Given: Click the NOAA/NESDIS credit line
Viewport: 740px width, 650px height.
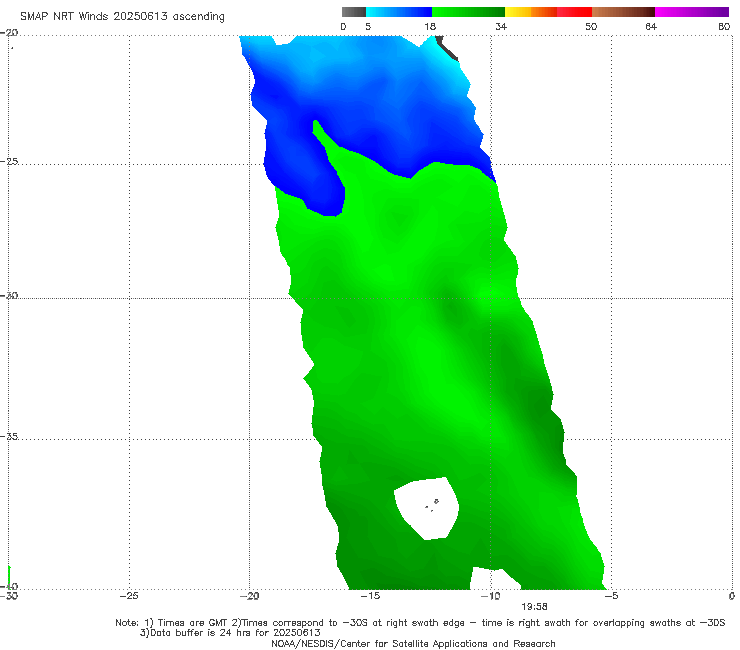Looking at the screenshot, I should 413,643.
